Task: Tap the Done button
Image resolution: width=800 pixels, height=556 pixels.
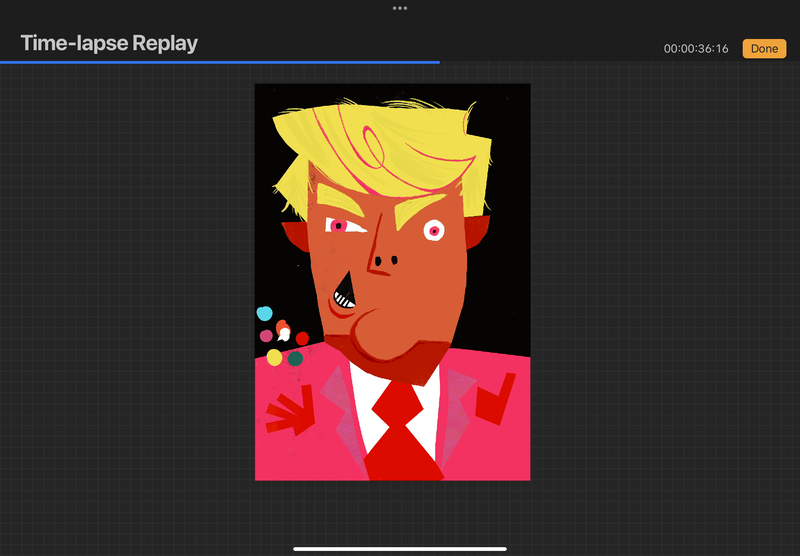Action: point(763,49)
